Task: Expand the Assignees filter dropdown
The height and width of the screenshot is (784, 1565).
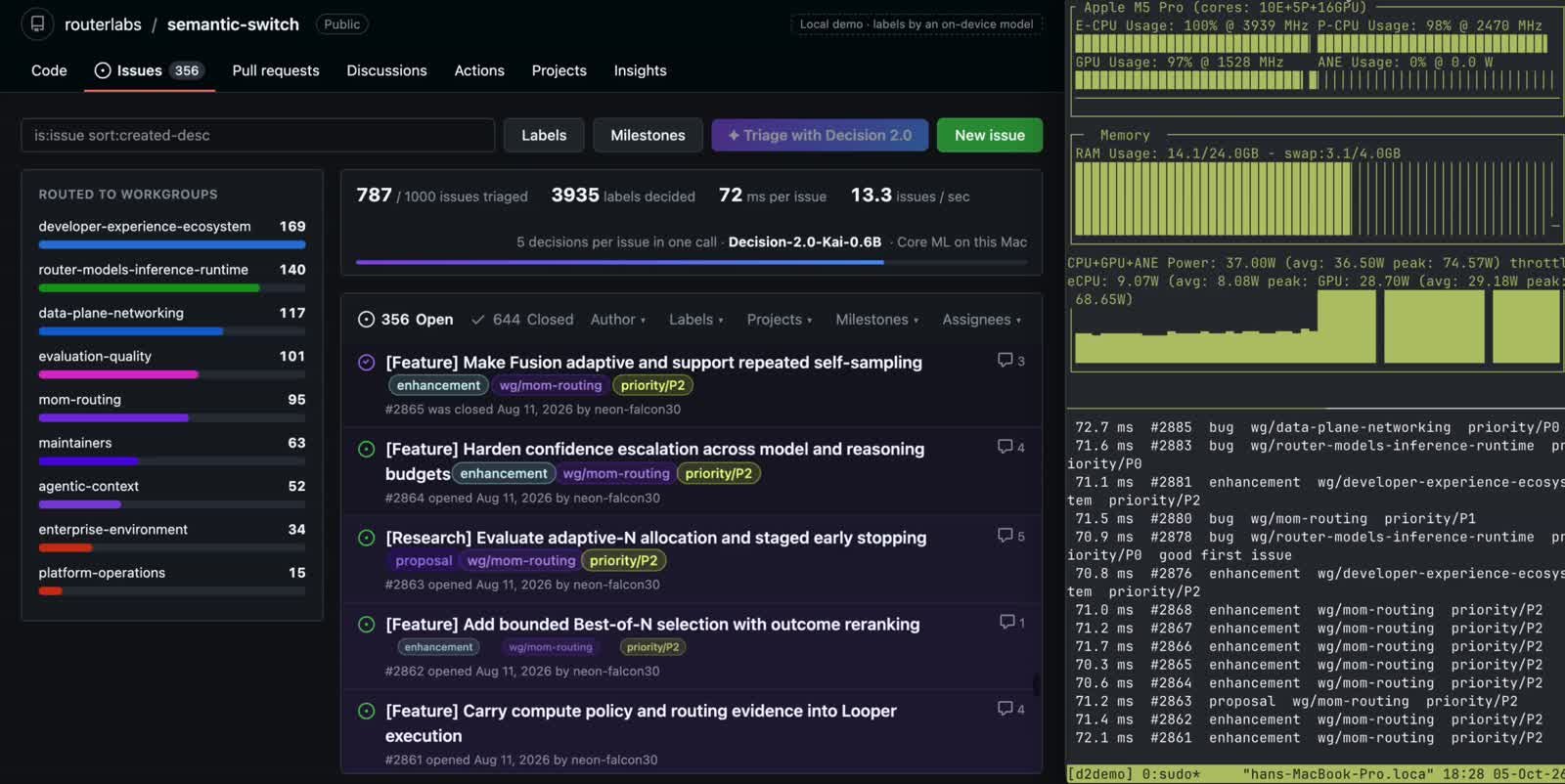Action: [x=981, y=320]
